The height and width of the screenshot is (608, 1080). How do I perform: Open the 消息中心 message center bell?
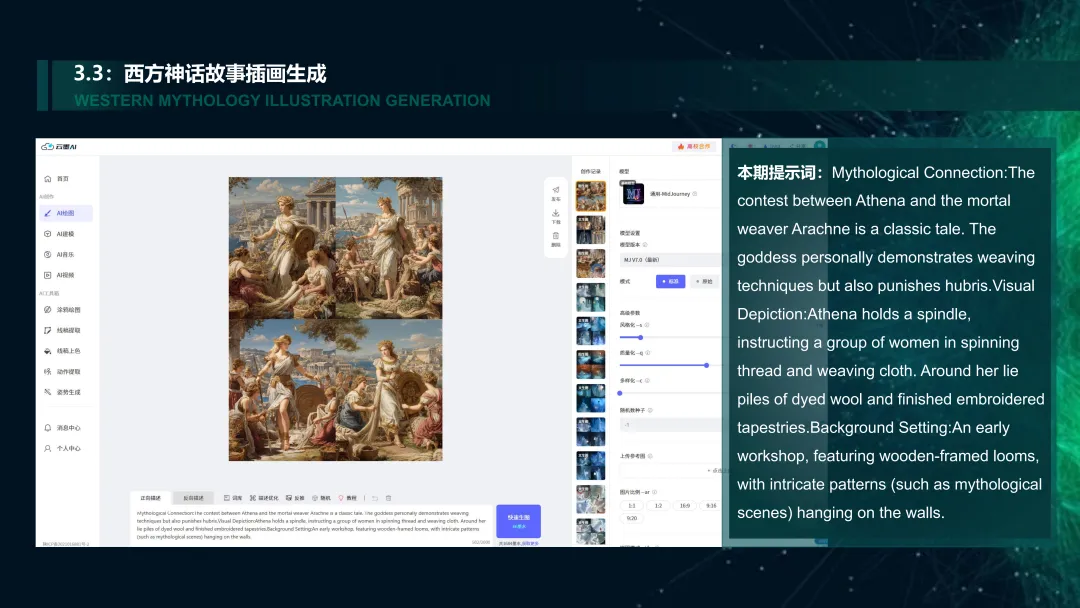click(x=62, y=428)
